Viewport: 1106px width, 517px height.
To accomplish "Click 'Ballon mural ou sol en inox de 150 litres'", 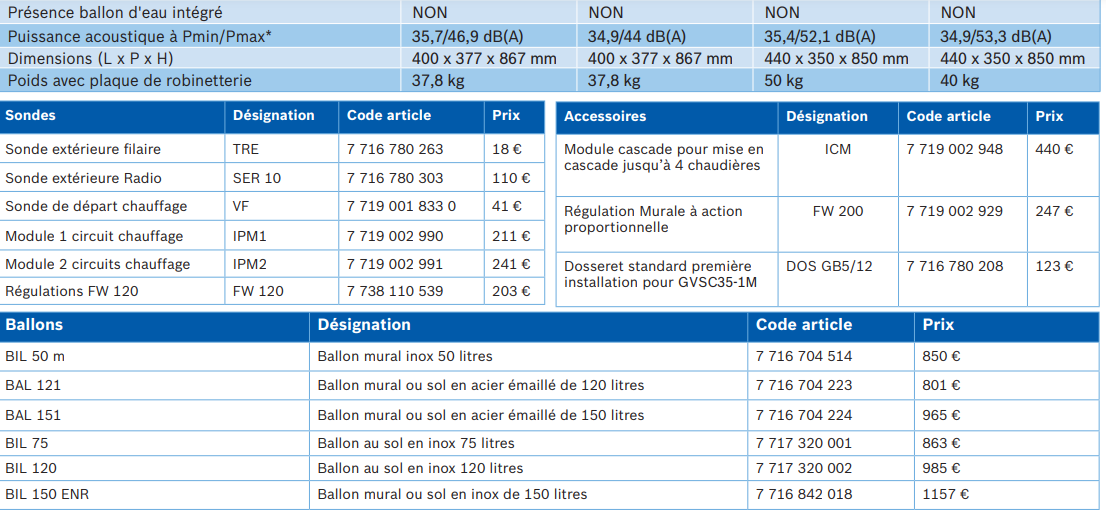I will [452, 494].
